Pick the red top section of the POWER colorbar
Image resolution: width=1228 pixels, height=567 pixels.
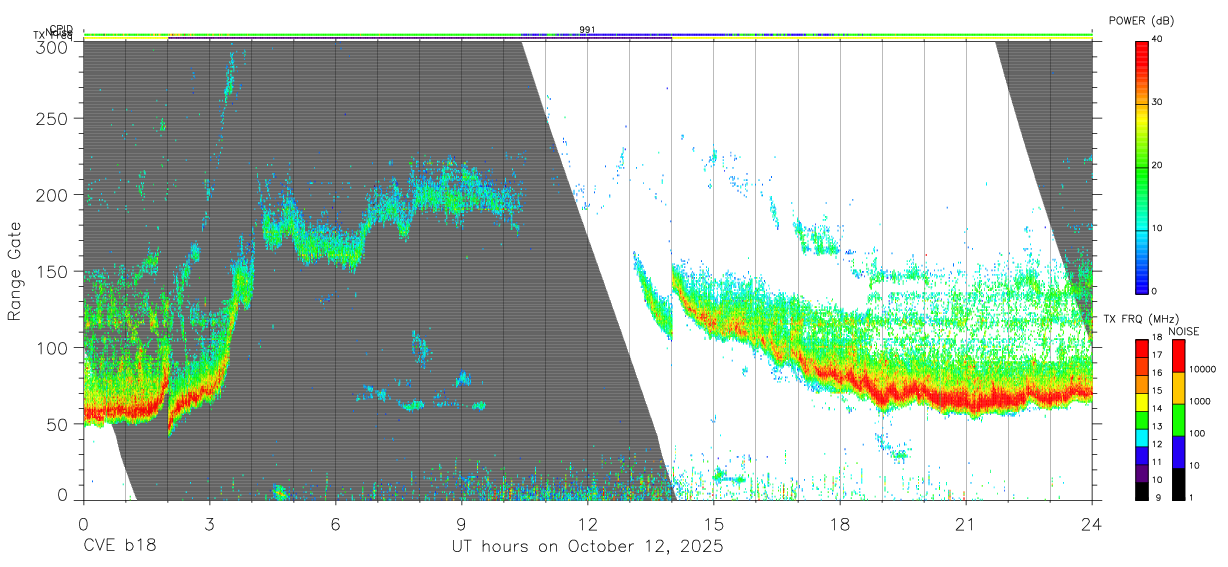1142,70
